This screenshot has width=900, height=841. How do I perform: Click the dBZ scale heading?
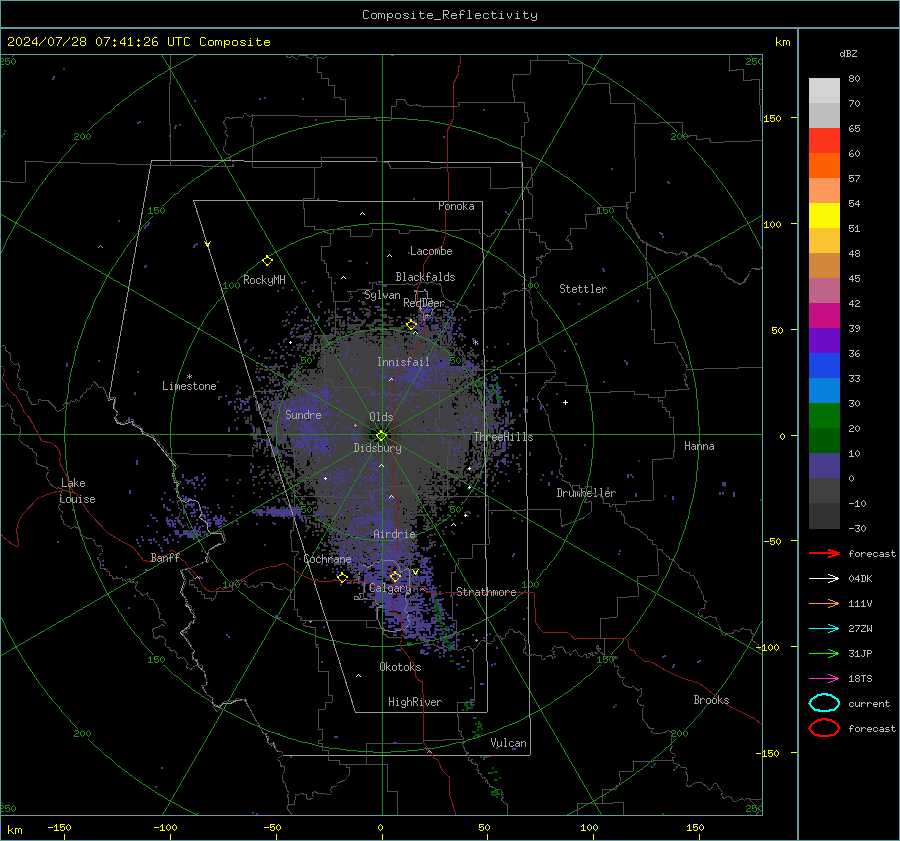tap(848, 53)
